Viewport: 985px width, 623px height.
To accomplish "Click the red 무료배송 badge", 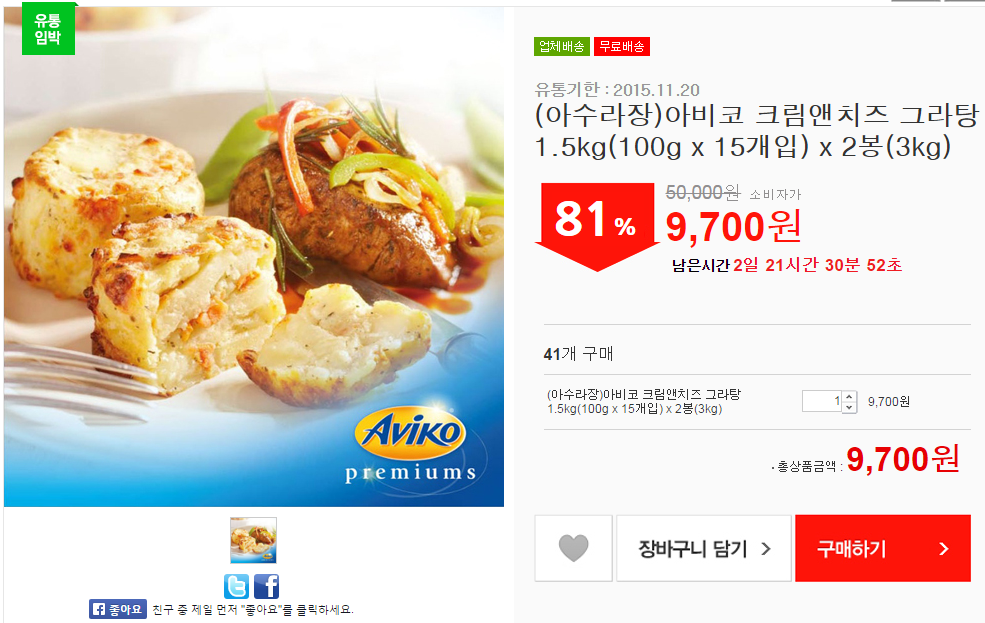I will tap(622, 46).
